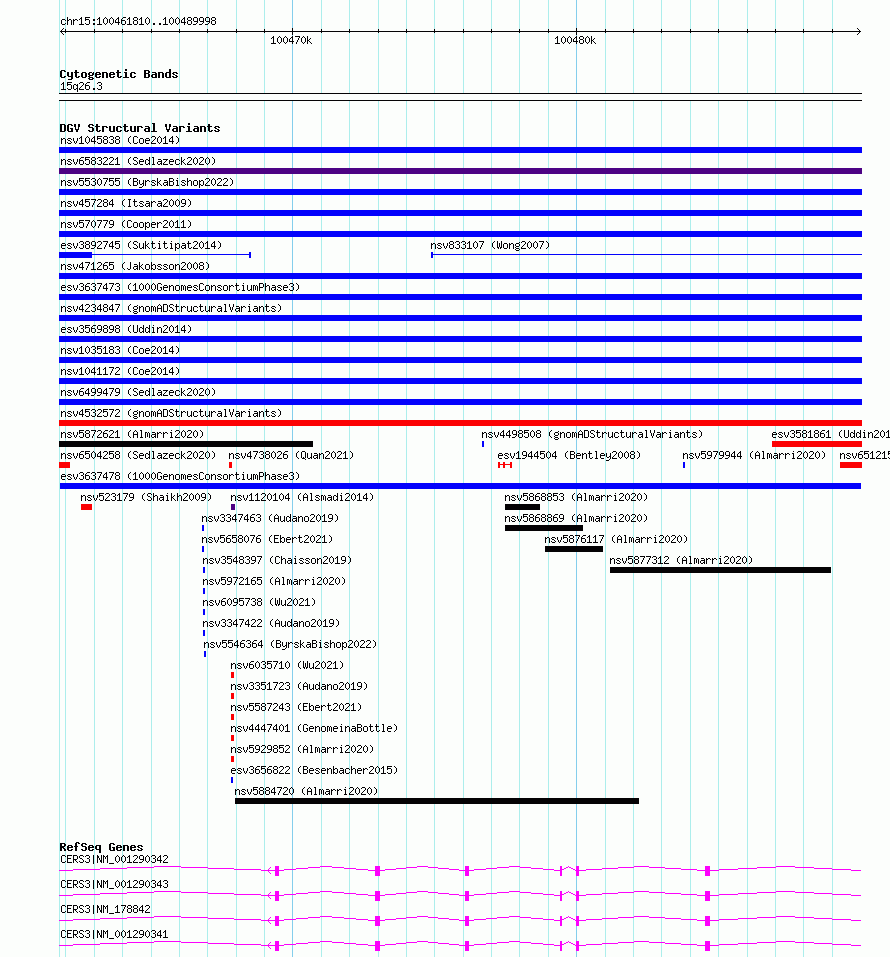Select nsv3351723 (Audano2019) label
The height and width of the screenshot is (957, 890).
[299, 687]
